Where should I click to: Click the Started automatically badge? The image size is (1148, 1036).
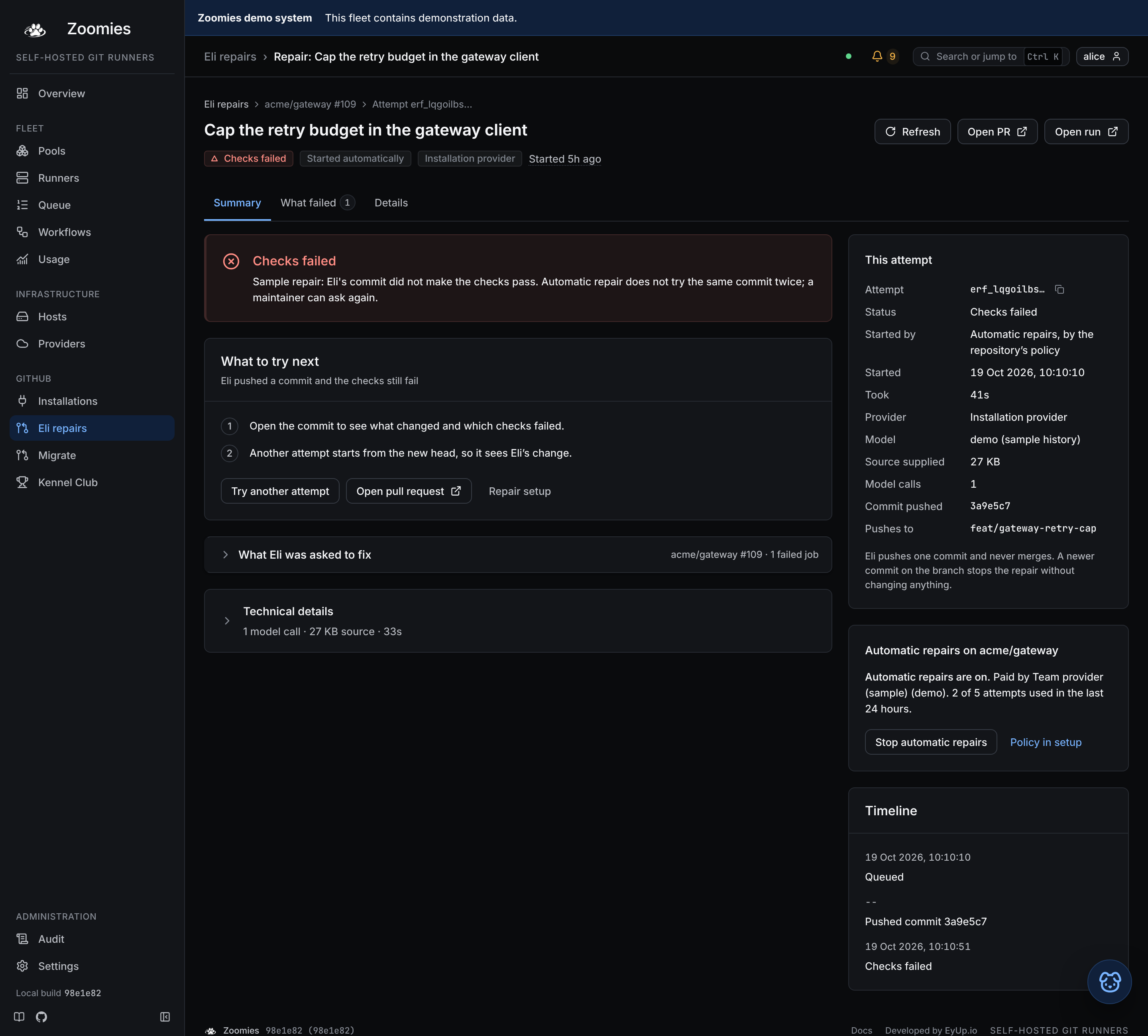click(x=355, y=158)
